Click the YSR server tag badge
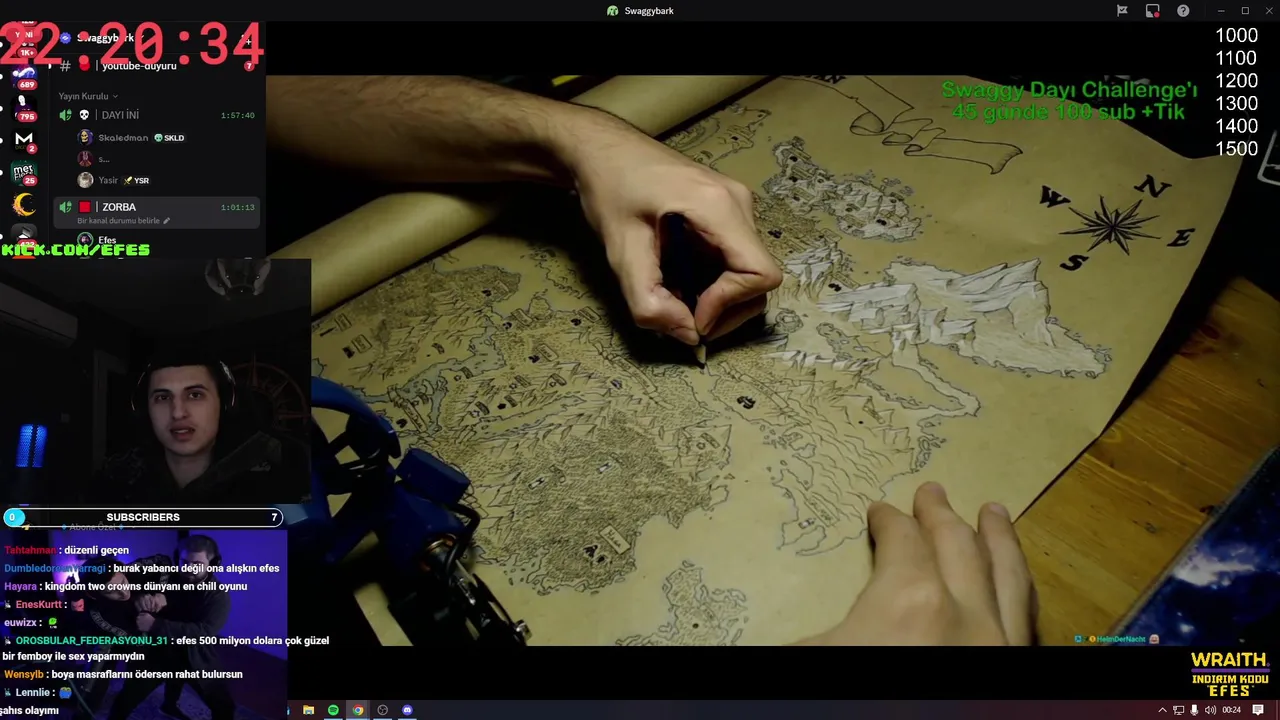This screenshot has height=720, width=1280. (x=136, y=181)
